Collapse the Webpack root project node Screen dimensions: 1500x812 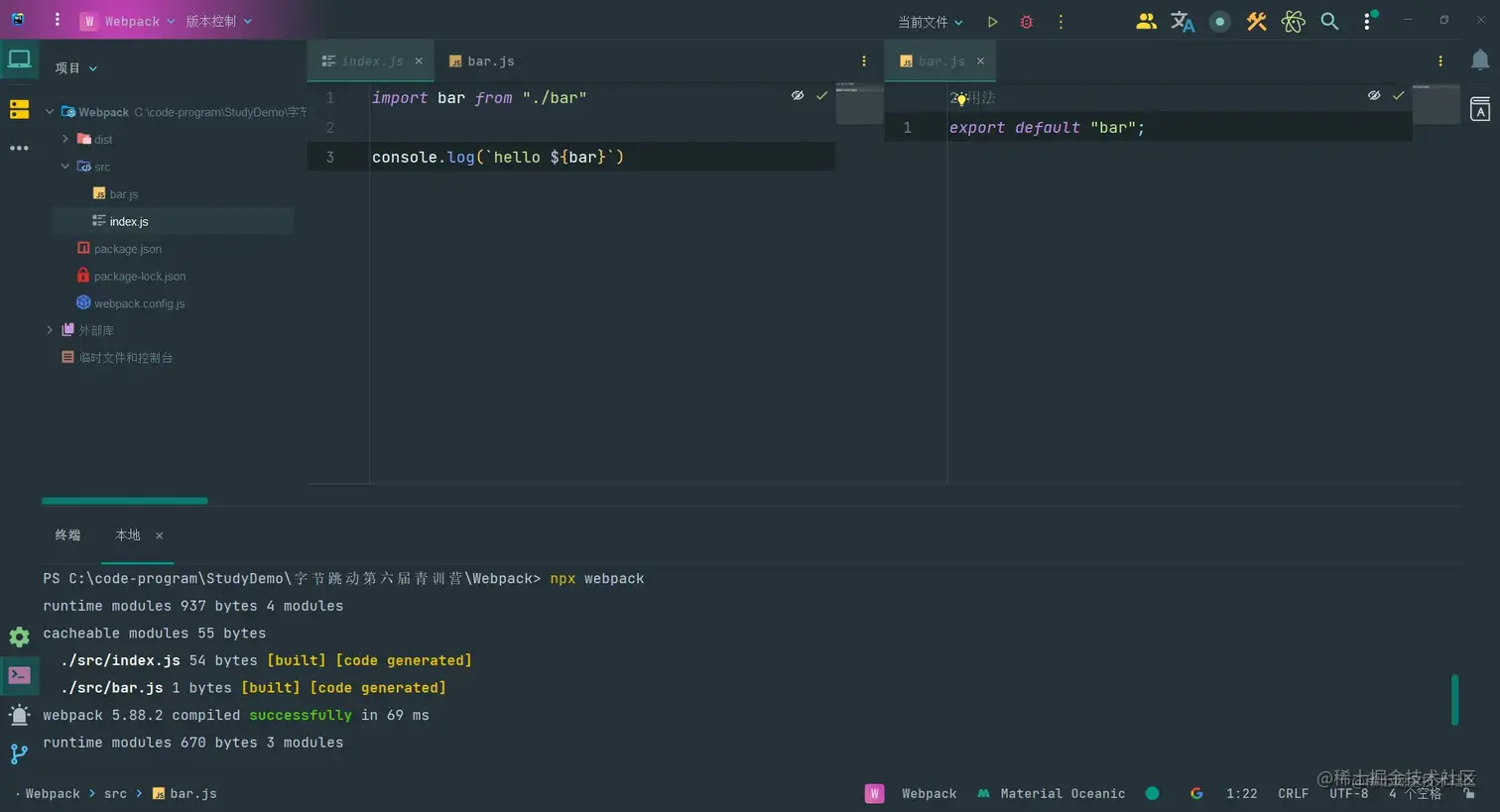[50, 112]
